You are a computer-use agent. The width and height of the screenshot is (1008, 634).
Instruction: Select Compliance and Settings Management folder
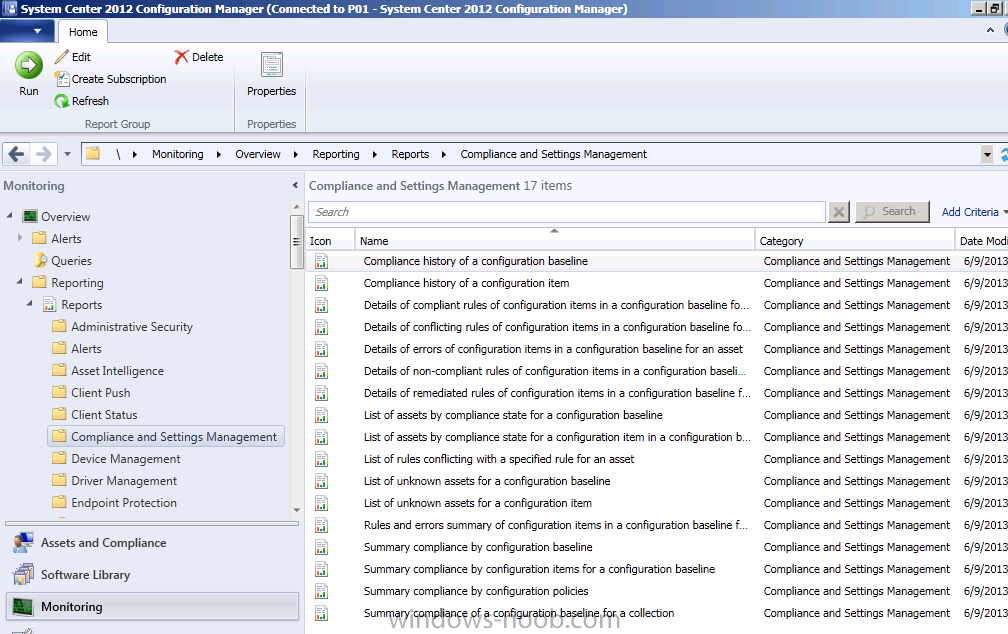click(165, 437)
